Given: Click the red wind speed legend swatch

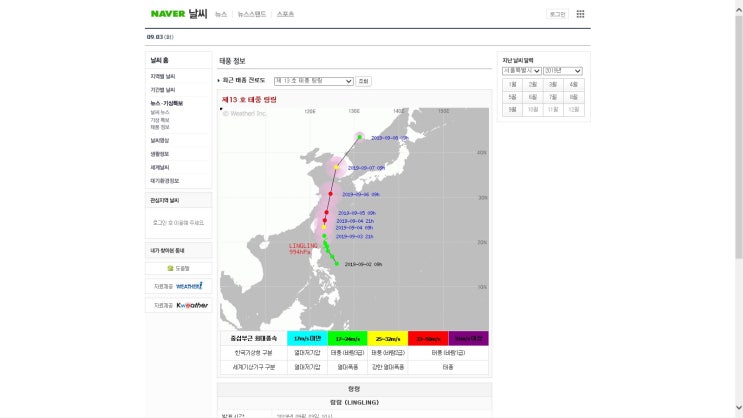Looking at the screenshot, I should [428, 338].
